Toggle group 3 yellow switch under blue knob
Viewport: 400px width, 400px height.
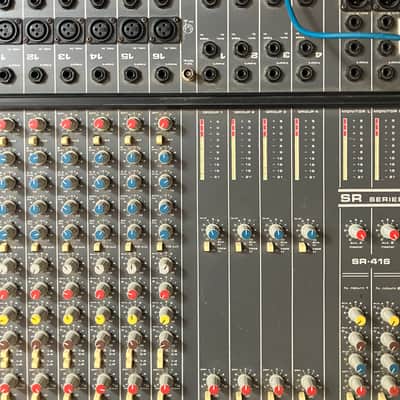(x=270, y=247)
